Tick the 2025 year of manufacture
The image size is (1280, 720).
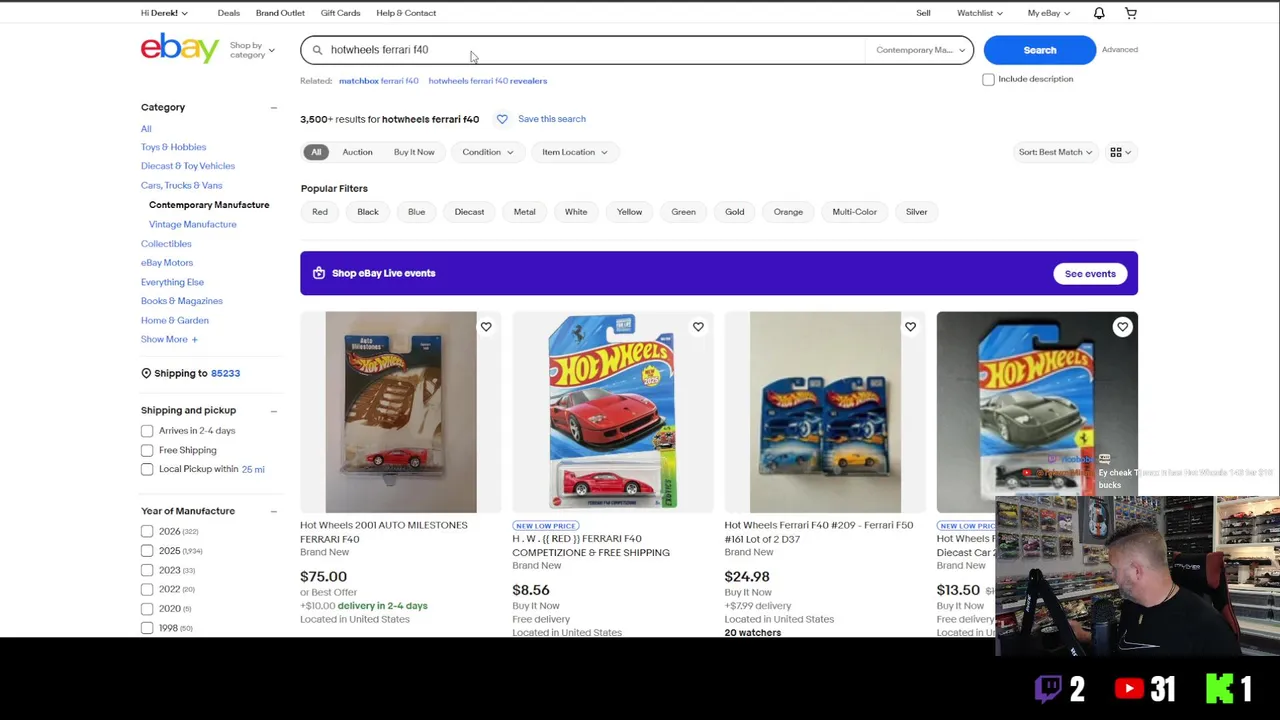147,551
